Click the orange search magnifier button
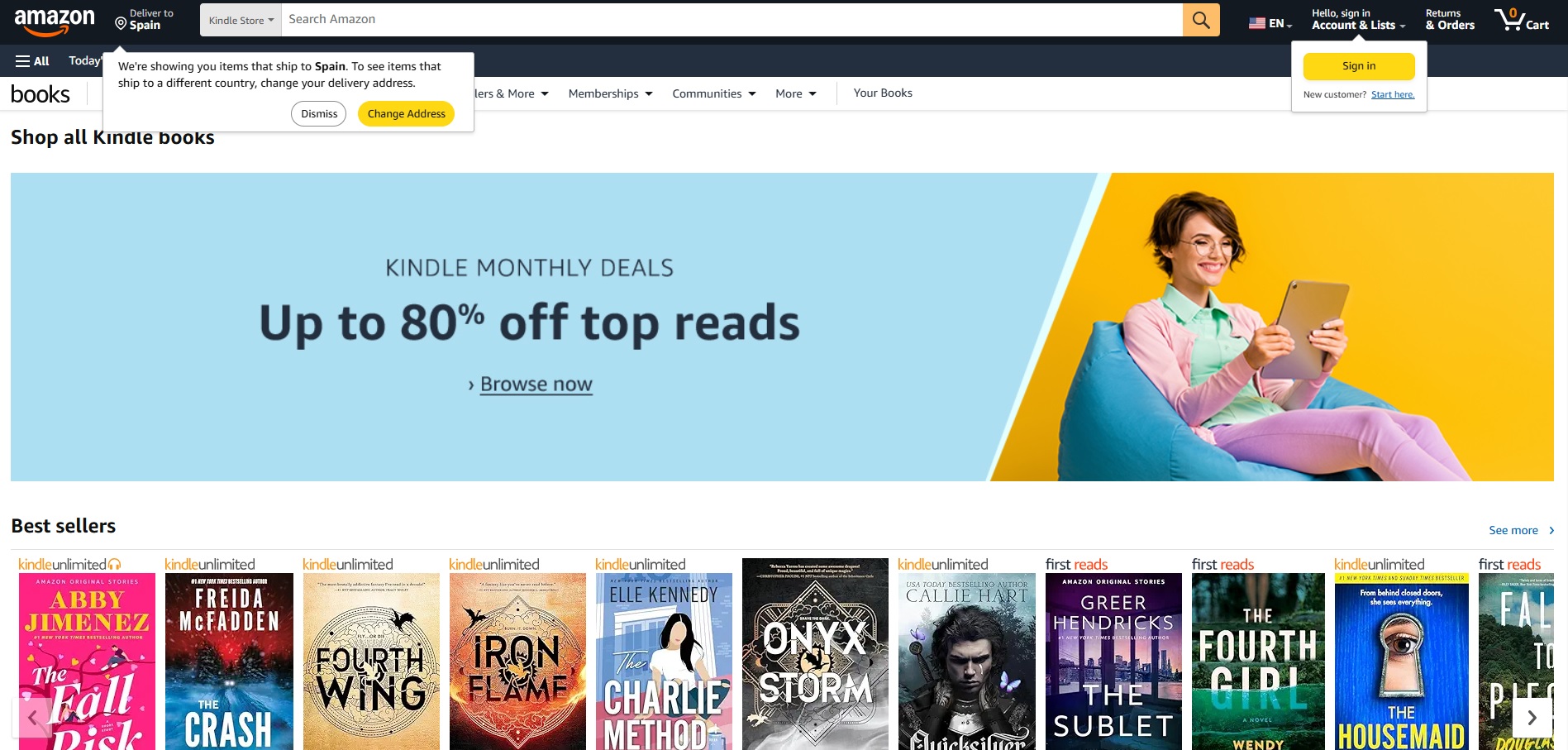The width and height of the screenshot is (1568, 750). click(x=1201, y=20)
